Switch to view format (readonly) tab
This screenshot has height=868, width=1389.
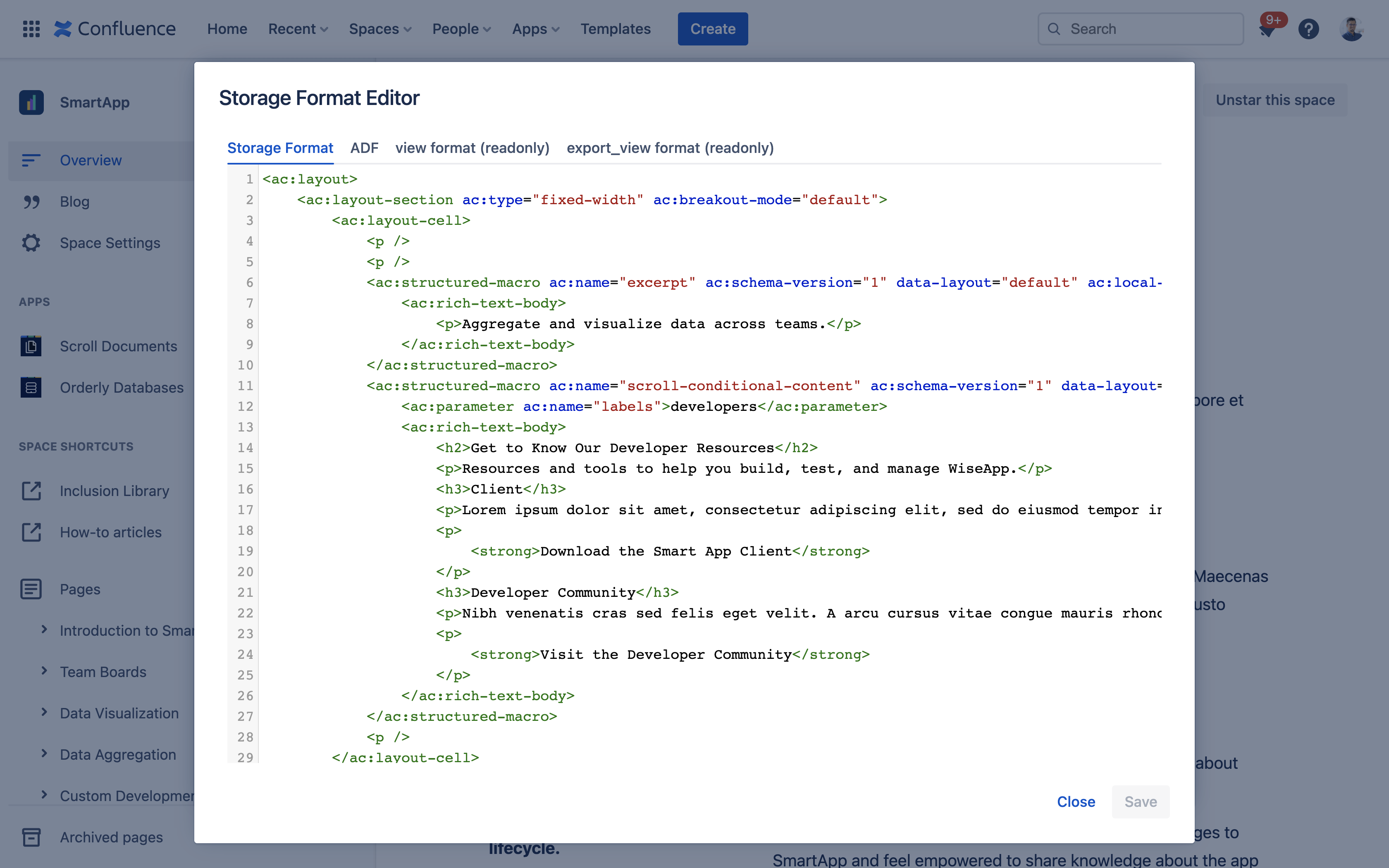click(x=472, y=148)
